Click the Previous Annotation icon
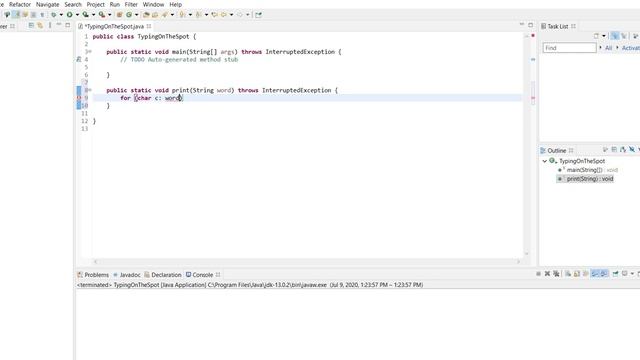Screen dimensions: 640x360 point(198,15)
